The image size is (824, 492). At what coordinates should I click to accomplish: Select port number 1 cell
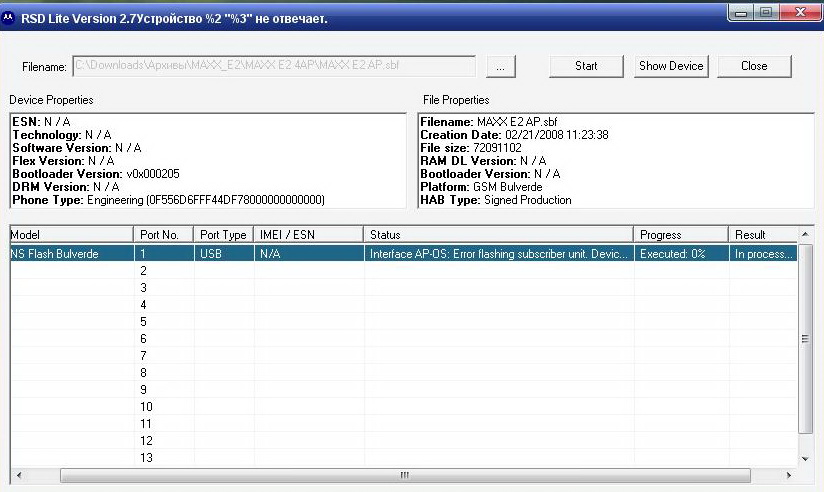click(164, 254)
